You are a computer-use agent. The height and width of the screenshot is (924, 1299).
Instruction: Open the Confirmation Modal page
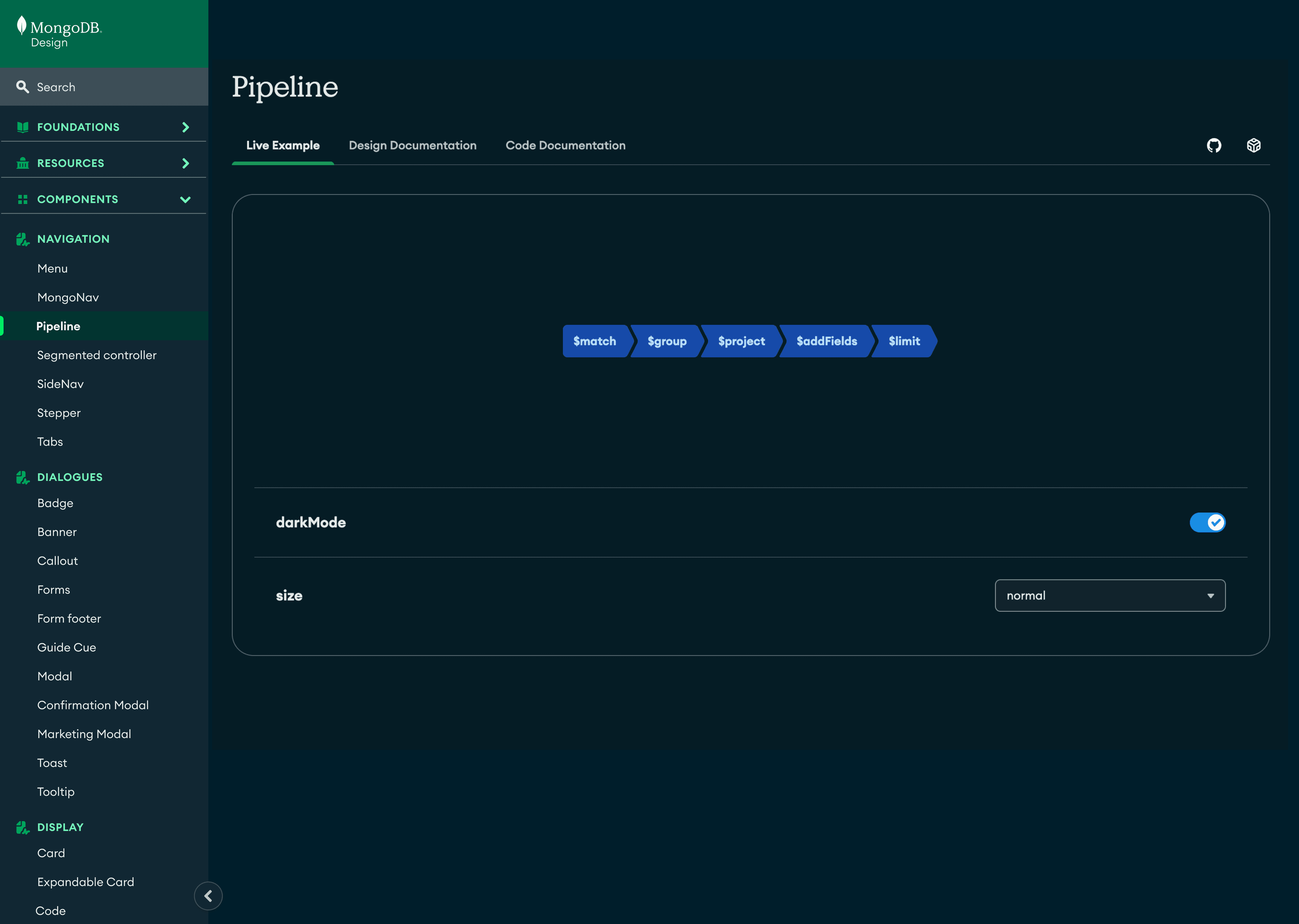tap(93, 705)
